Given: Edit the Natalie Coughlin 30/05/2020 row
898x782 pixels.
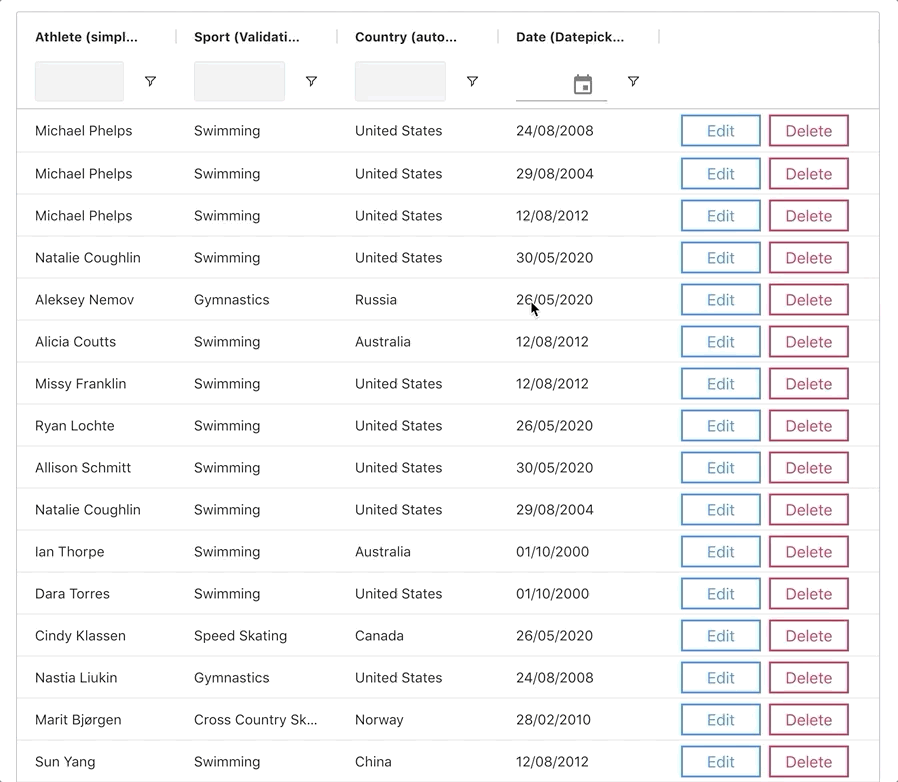Looking at the screenshot, I should click(x=720, y=258).
